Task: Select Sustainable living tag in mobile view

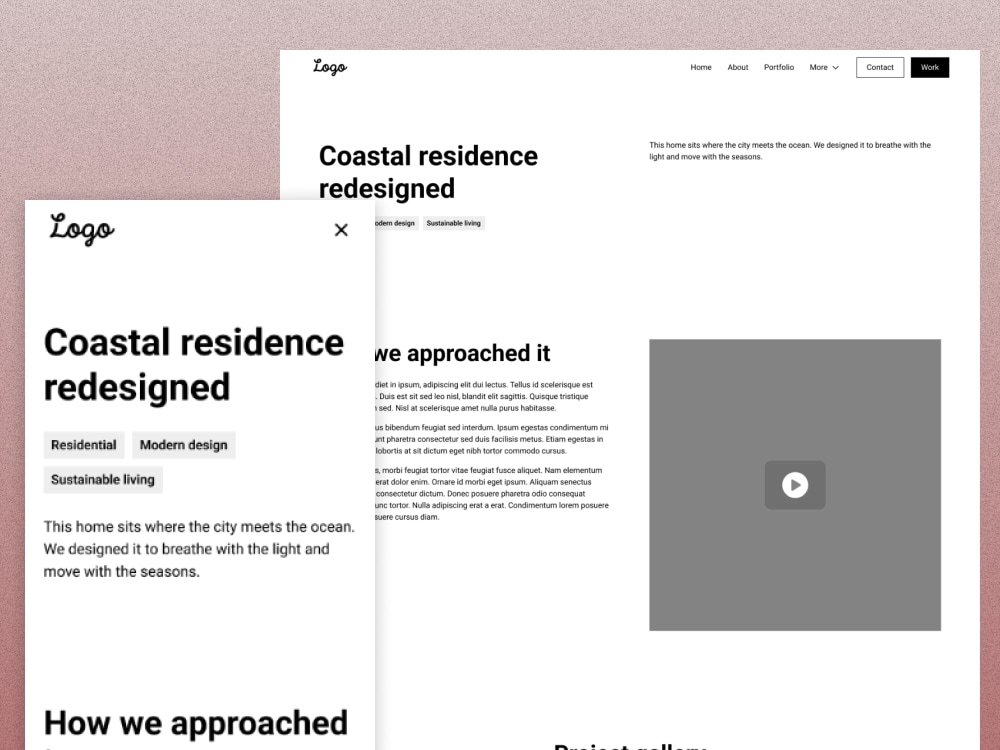Action: pyautogui.click(x=103, y=479)
